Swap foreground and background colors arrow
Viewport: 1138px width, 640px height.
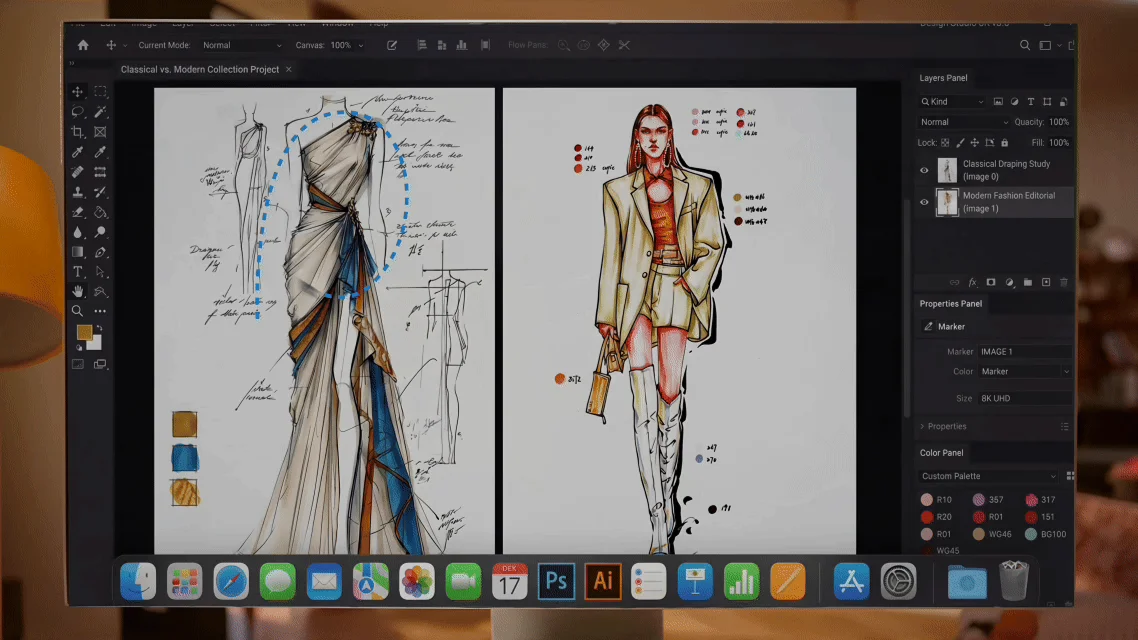[x=99, y=329]
